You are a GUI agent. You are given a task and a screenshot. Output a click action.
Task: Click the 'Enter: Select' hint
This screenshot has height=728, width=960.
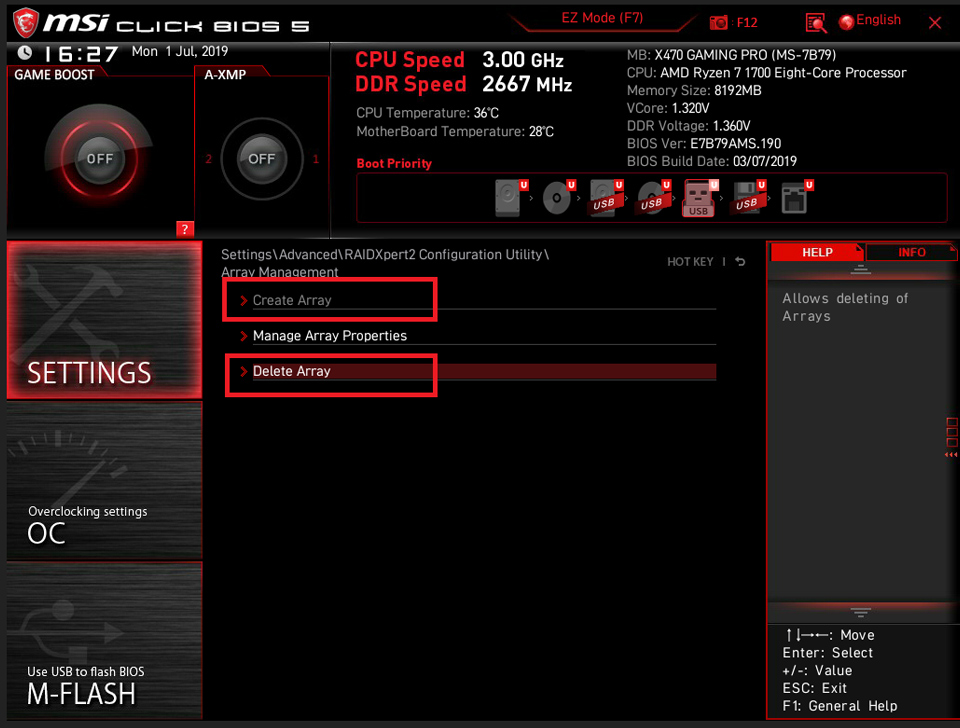pyautogui.click(x=828, y=653)
